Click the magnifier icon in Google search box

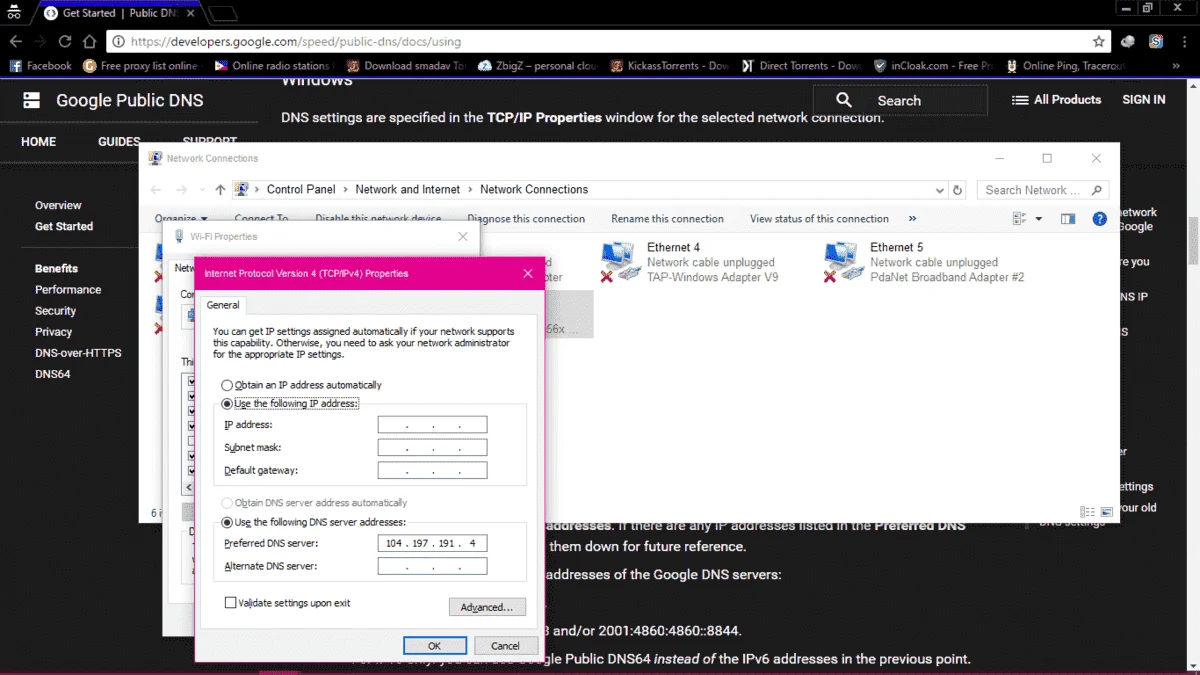844,100
